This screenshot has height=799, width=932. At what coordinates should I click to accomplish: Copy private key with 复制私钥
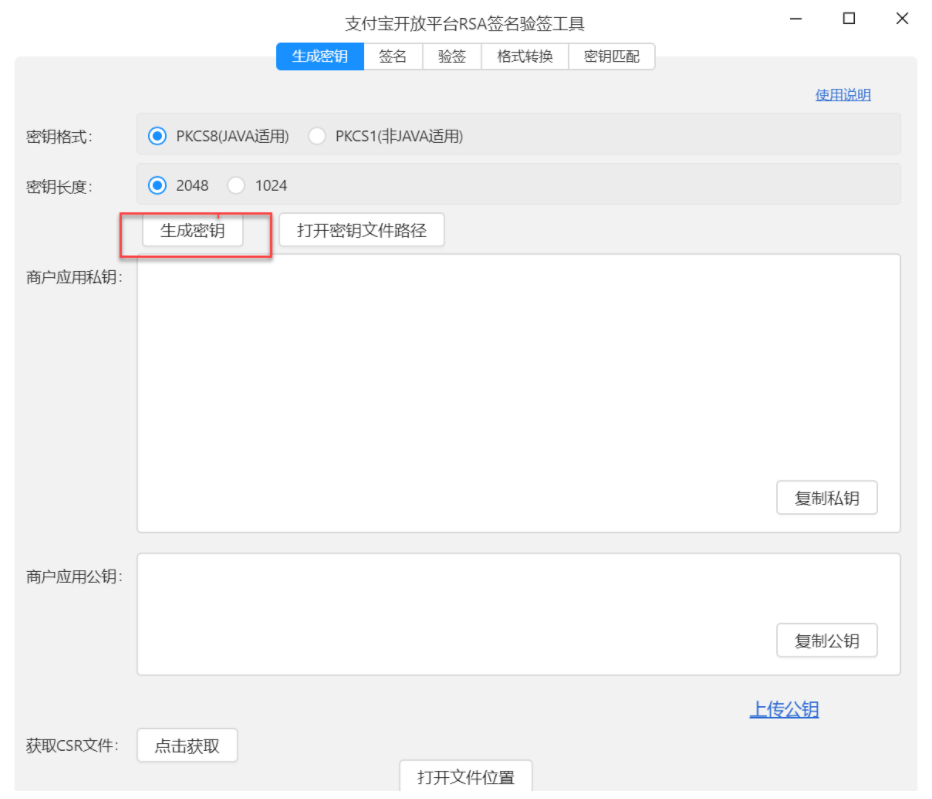coord(827,498)
